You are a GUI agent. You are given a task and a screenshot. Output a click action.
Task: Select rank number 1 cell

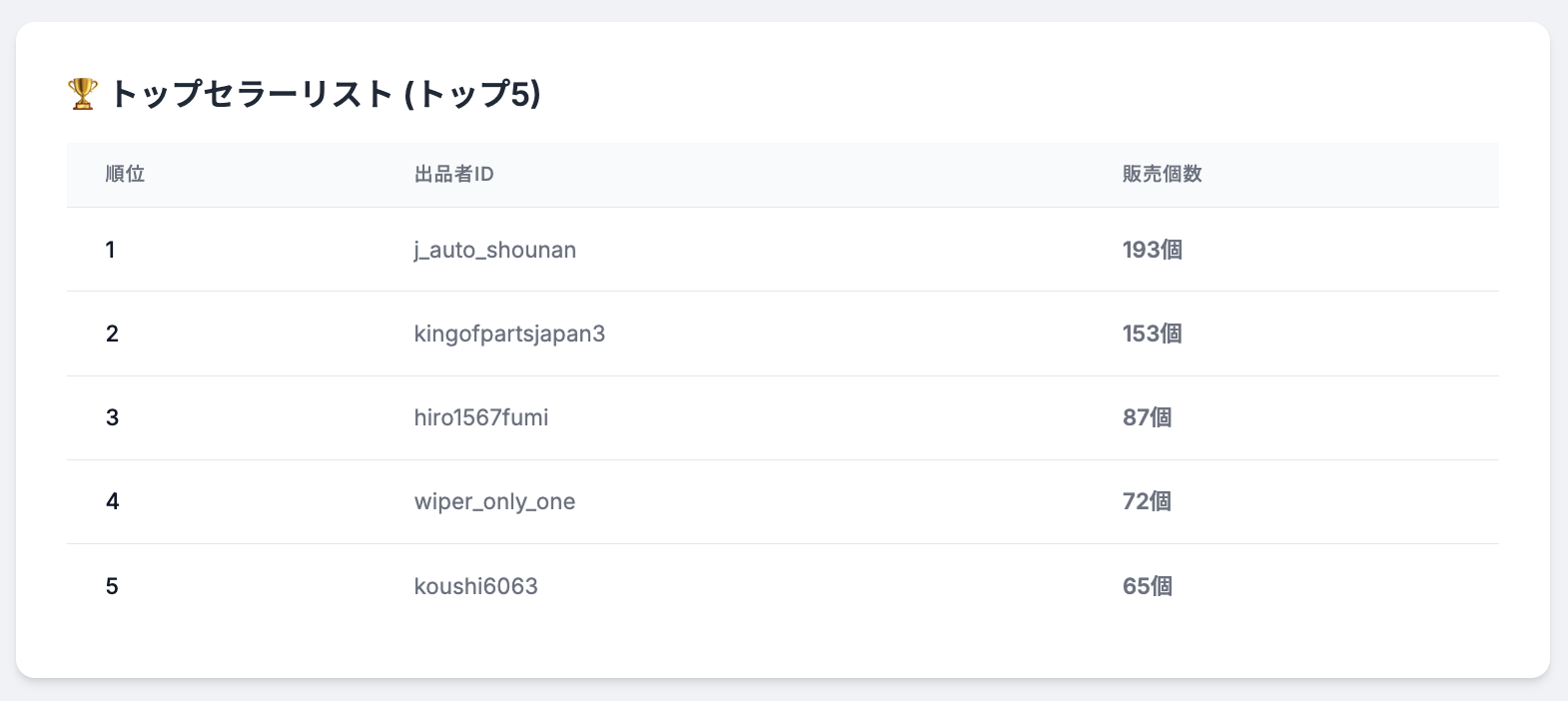pos(110,250)
